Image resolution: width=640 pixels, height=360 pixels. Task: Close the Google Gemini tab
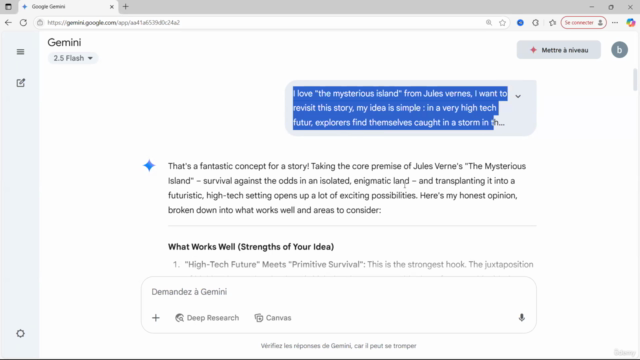[111, 7]
